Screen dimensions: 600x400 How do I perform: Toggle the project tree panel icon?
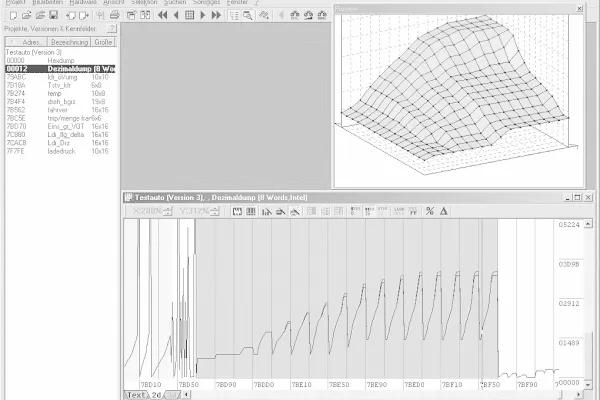click(x=234, y=15)
